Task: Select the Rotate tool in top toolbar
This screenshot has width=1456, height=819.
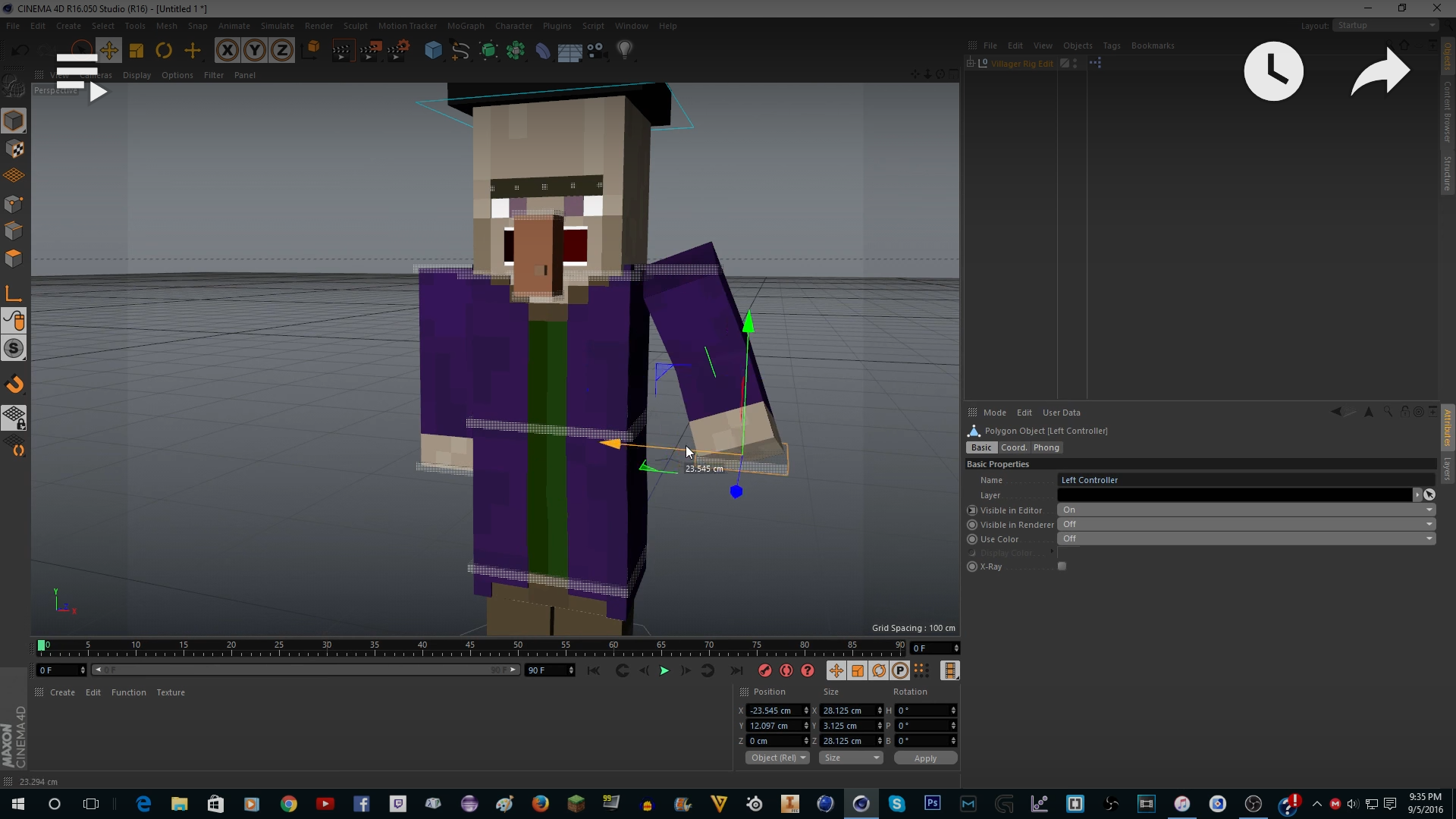Action: 164,51
